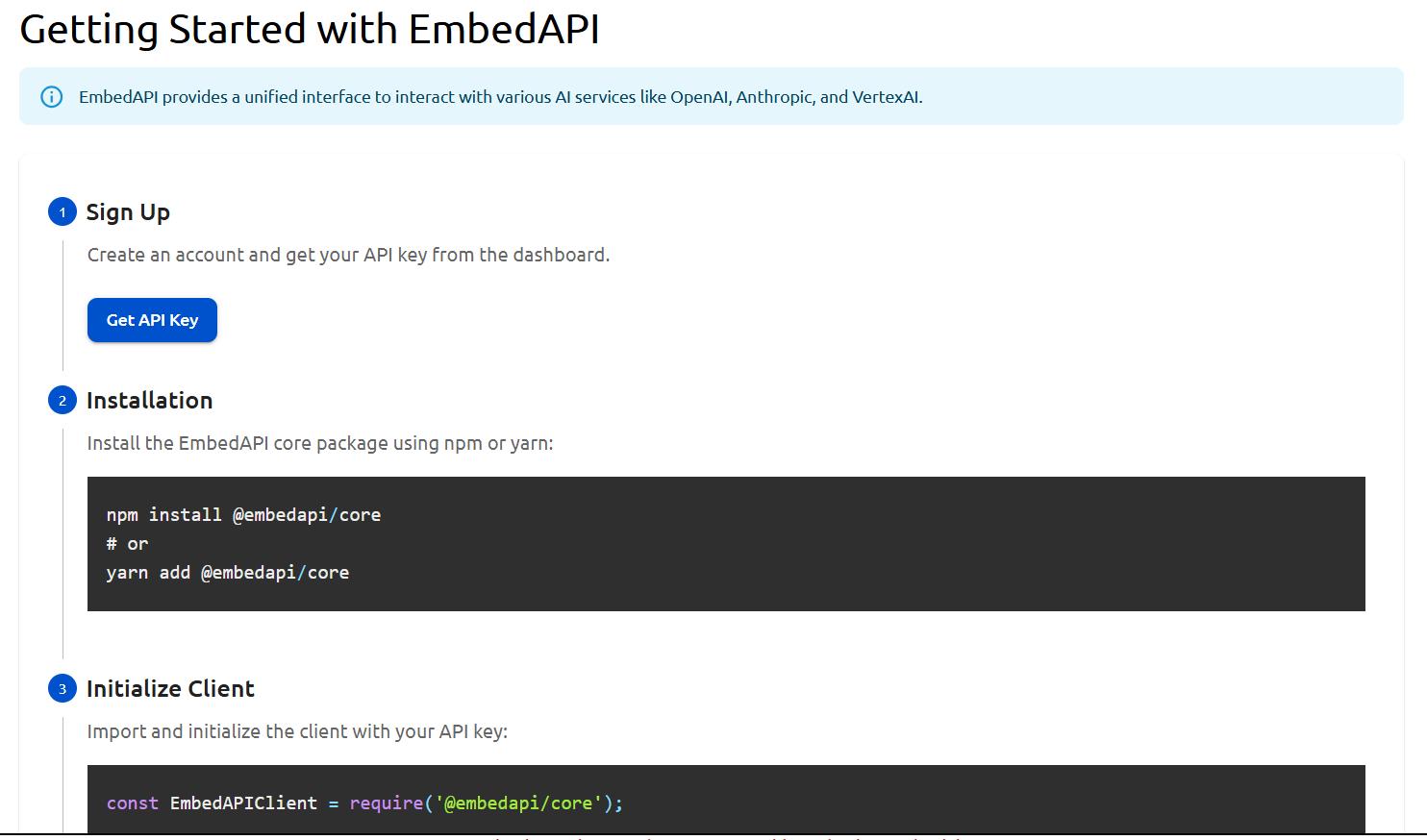Click the Getting Started with EmbedAPI title
The height and width of the screenshot is (840, 1427).
[x=310, y=30]
